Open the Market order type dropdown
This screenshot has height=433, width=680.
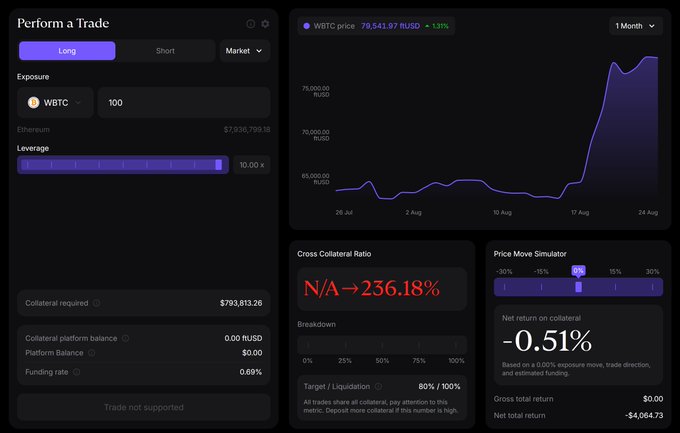tap(245, 51)
